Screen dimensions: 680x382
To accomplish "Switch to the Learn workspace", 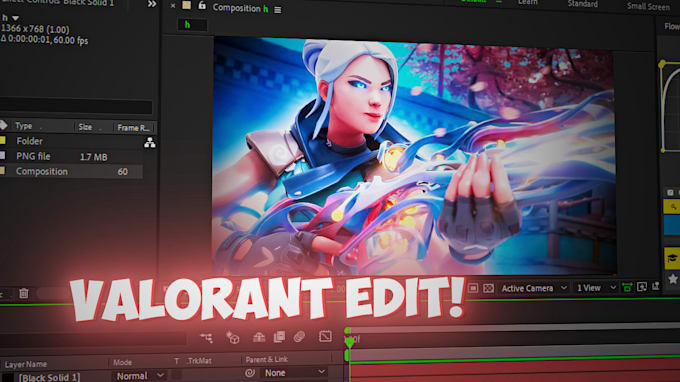I will pos(527,3).
